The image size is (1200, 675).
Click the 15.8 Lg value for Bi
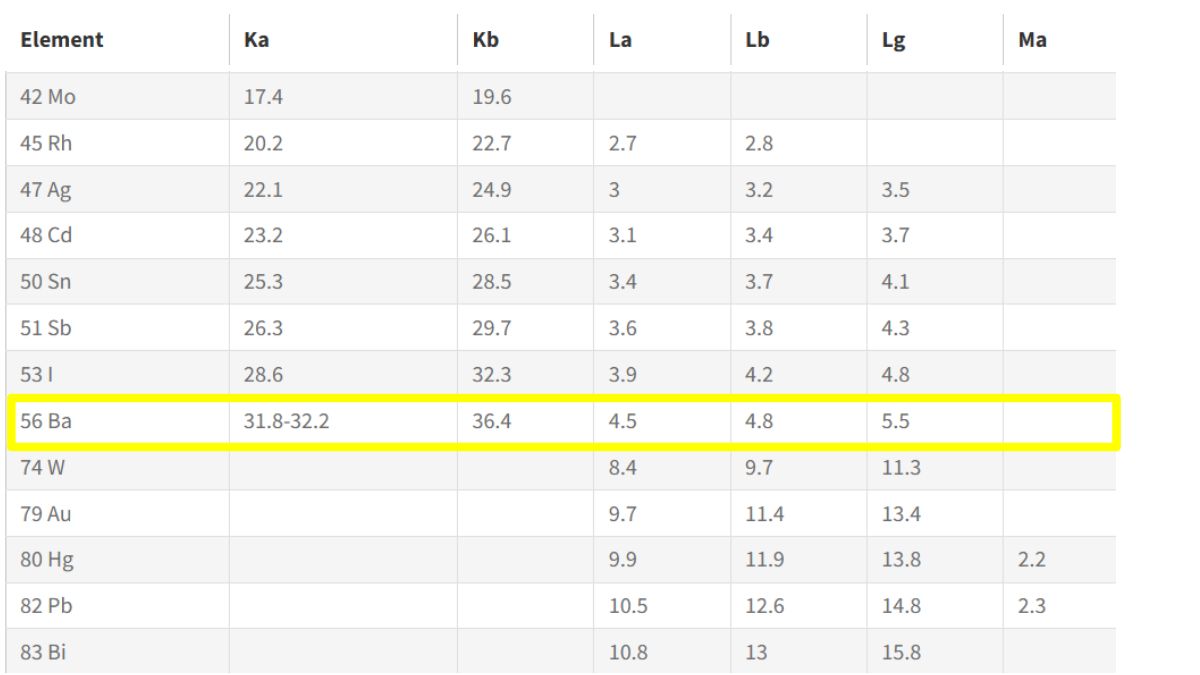click(x=901, y=652)
